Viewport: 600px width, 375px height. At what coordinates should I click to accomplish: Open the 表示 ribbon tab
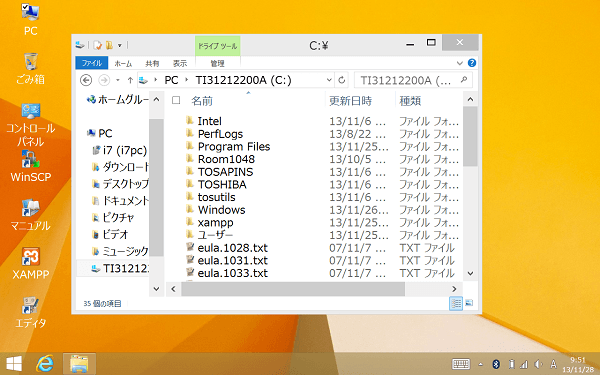point(179,64)
